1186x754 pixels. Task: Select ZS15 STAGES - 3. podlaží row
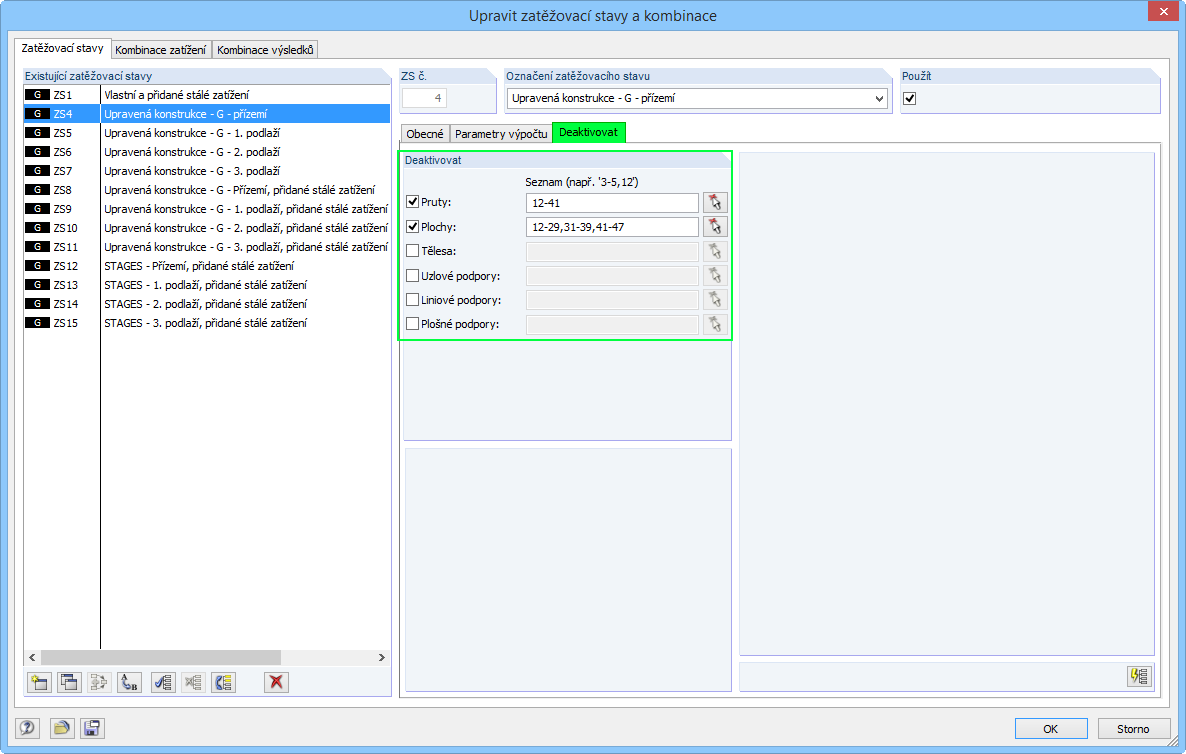[207, 322]
